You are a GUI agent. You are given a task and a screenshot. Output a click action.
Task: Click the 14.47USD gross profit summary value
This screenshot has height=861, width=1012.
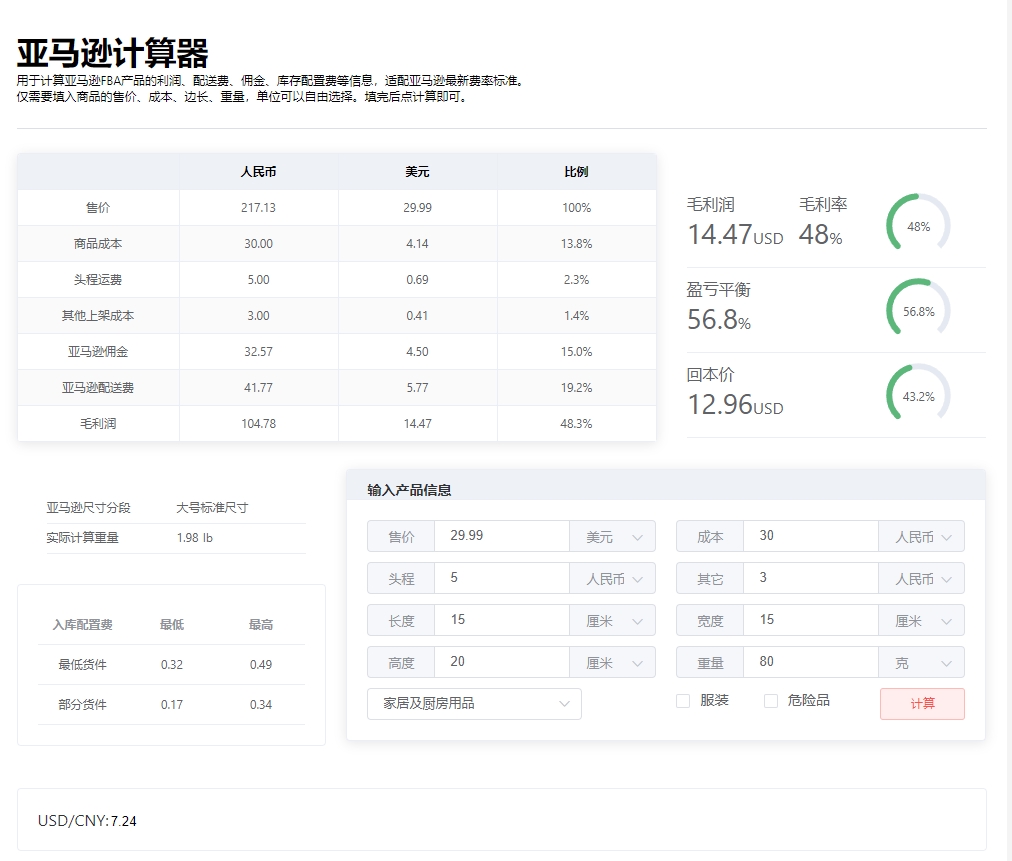(735, 234)
